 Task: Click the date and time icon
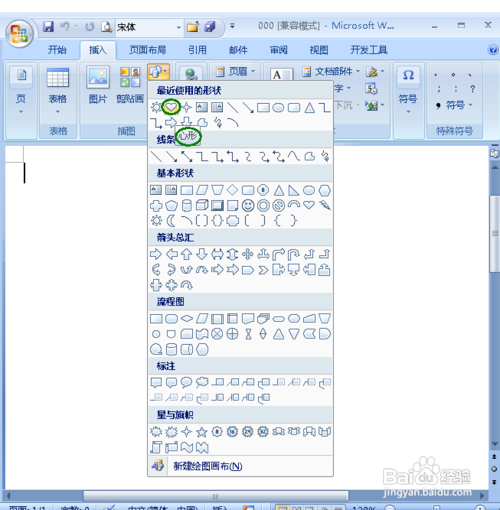[371, 89]
